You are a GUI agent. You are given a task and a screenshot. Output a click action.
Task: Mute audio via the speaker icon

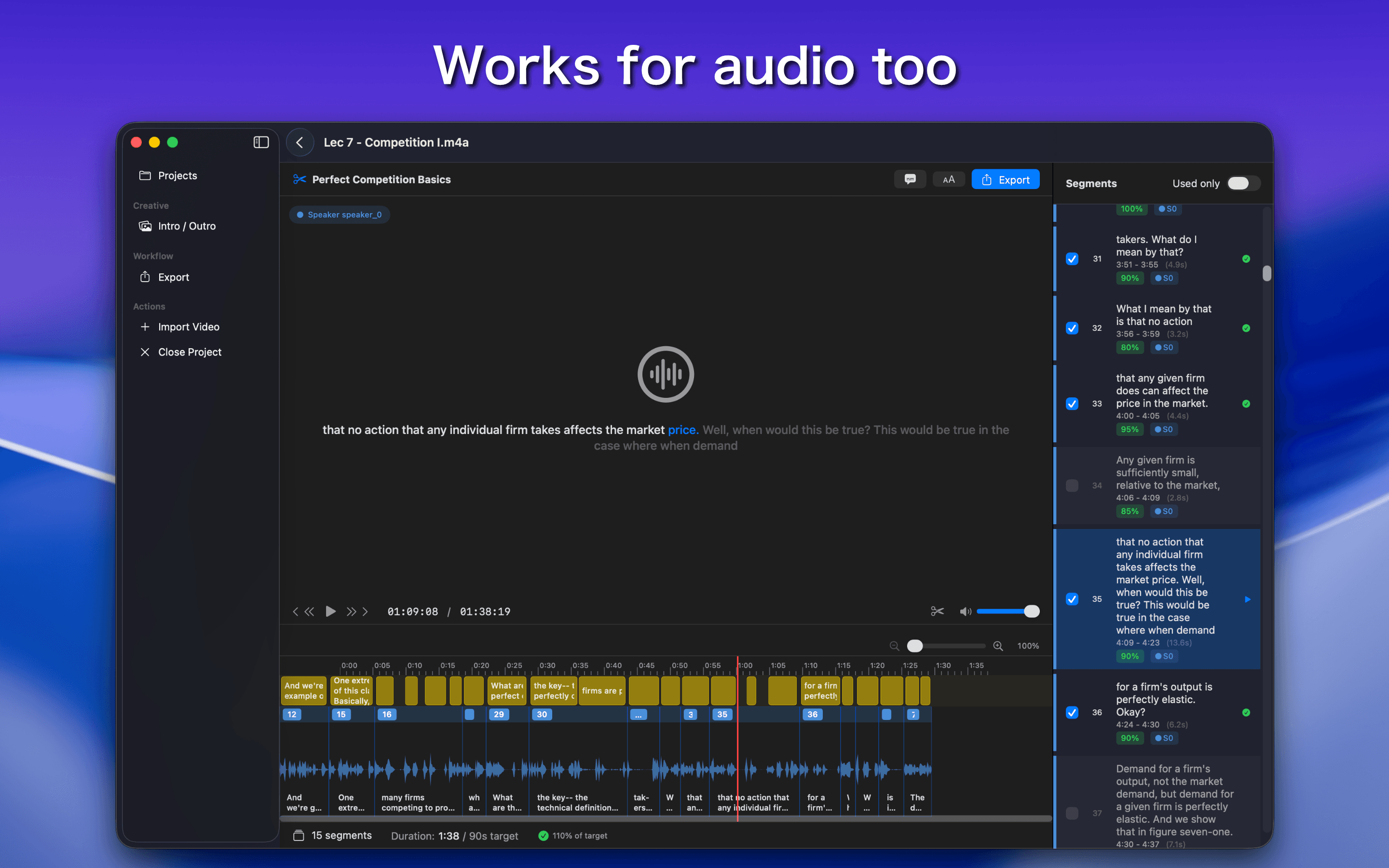tap(965, 611)
